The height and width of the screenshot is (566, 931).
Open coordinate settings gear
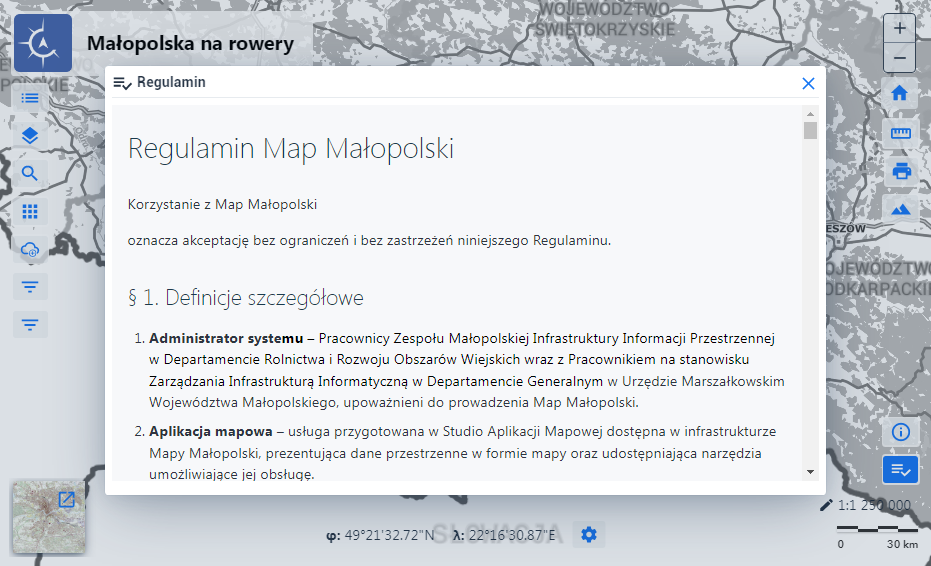click(588, 535)
